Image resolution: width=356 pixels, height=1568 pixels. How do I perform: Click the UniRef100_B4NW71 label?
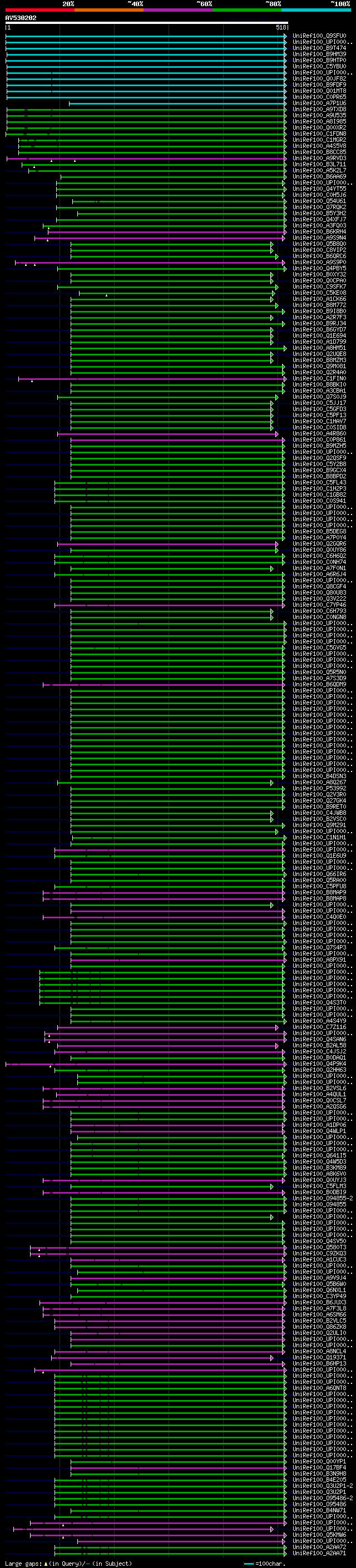319,1510
